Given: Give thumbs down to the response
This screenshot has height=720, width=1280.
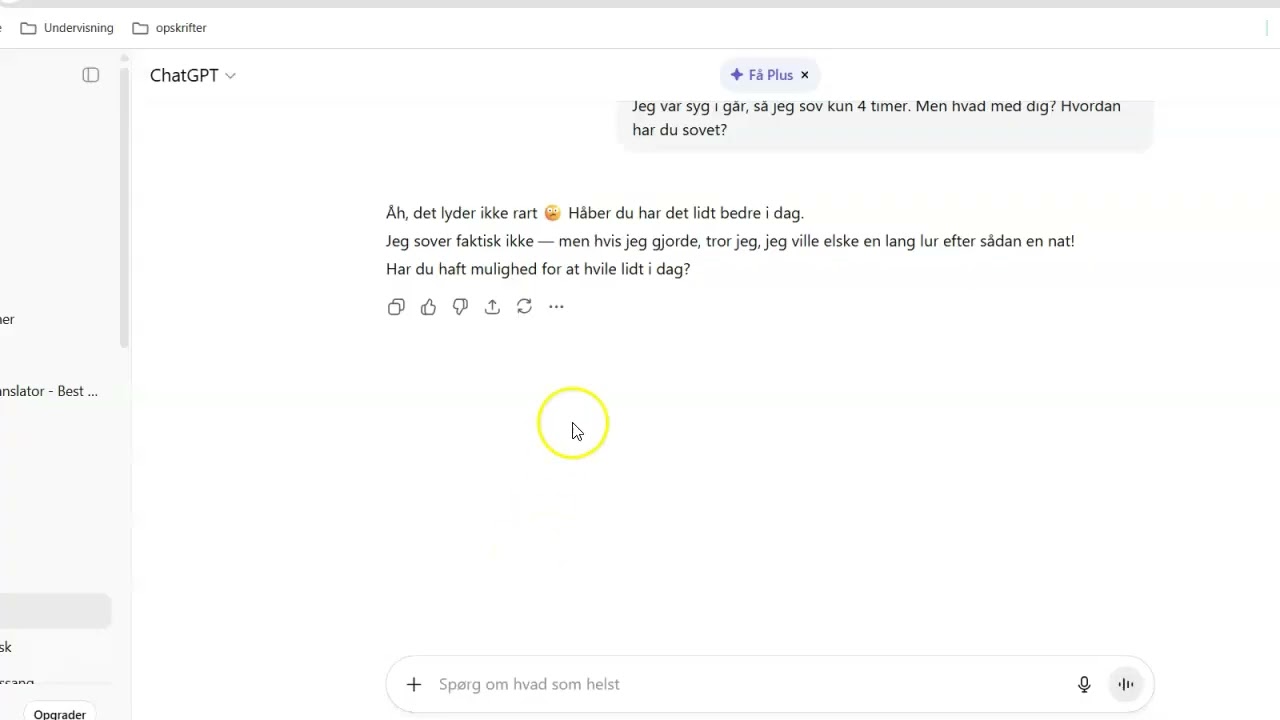Looking at the screenshot, I should click(x=460, y=307).
